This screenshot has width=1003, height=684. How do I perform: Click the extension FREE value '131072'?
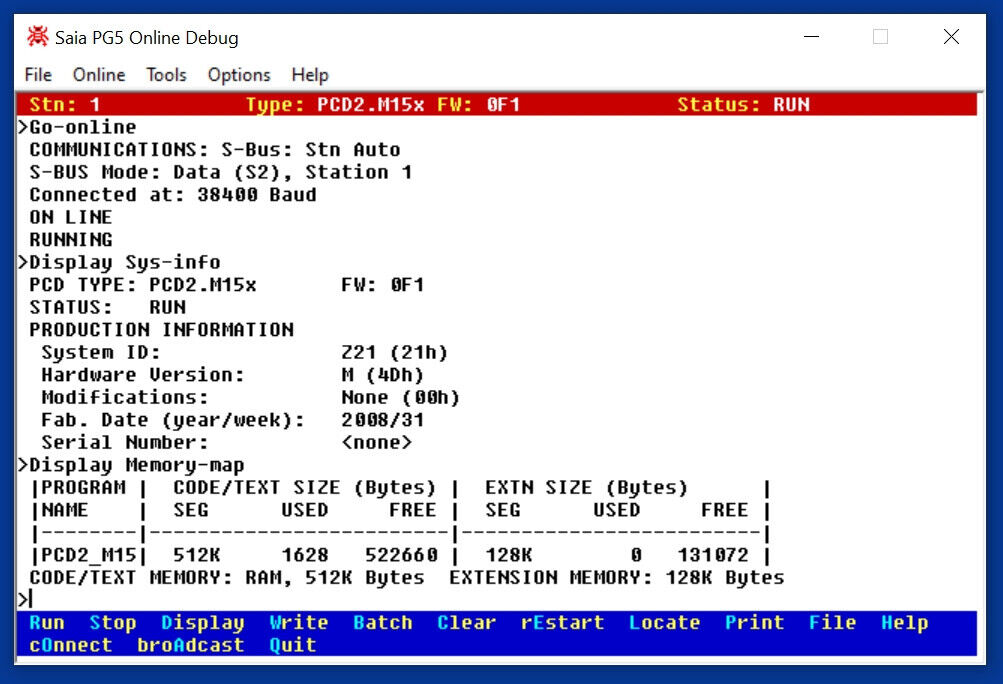[x=713, y=555]
